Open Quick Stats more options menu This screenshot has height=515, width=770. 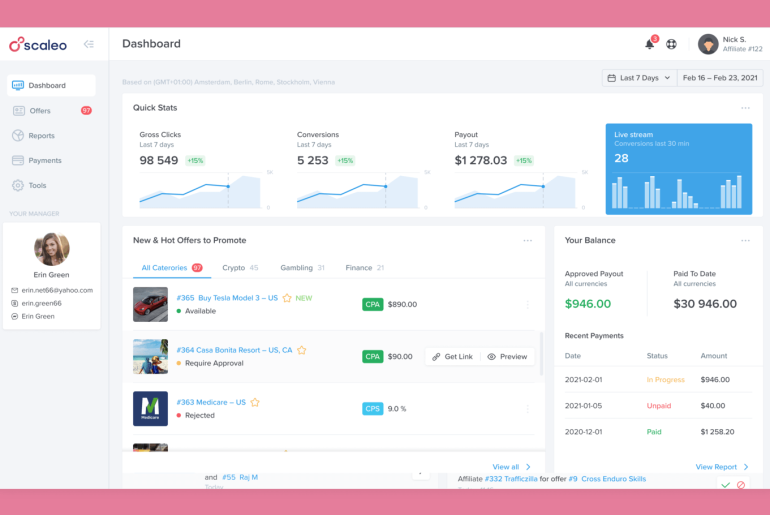pos(745,108)
